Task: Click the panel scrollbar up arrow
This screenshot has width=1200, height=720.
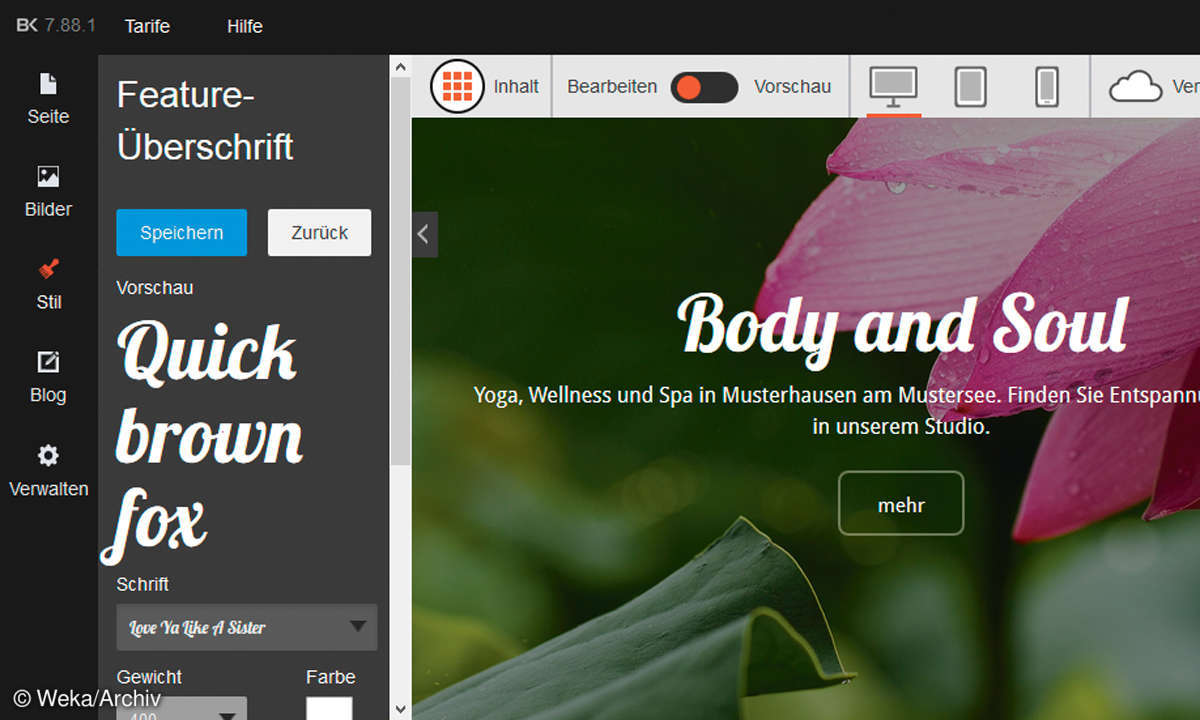Action: point(400,67)
